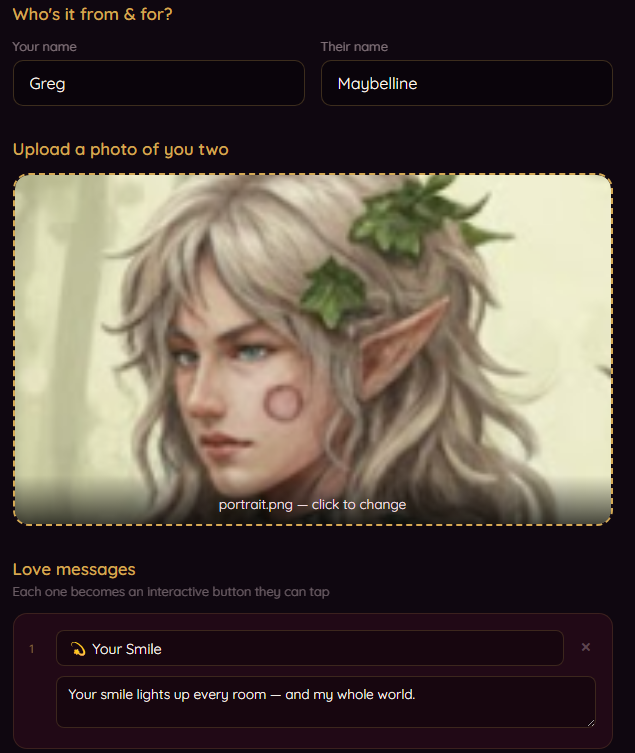Click the pink circle mark on the portrait's cheek
The image size is (635, 753).
click(x=283, y=403)
